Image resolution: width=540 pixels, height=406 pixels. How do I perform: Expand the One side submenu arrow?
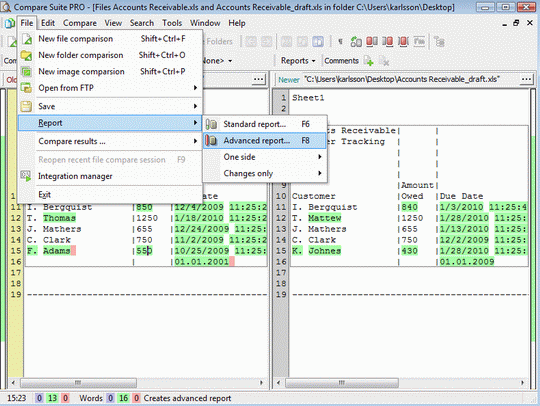pyautogui.click(x=320, y=157)
